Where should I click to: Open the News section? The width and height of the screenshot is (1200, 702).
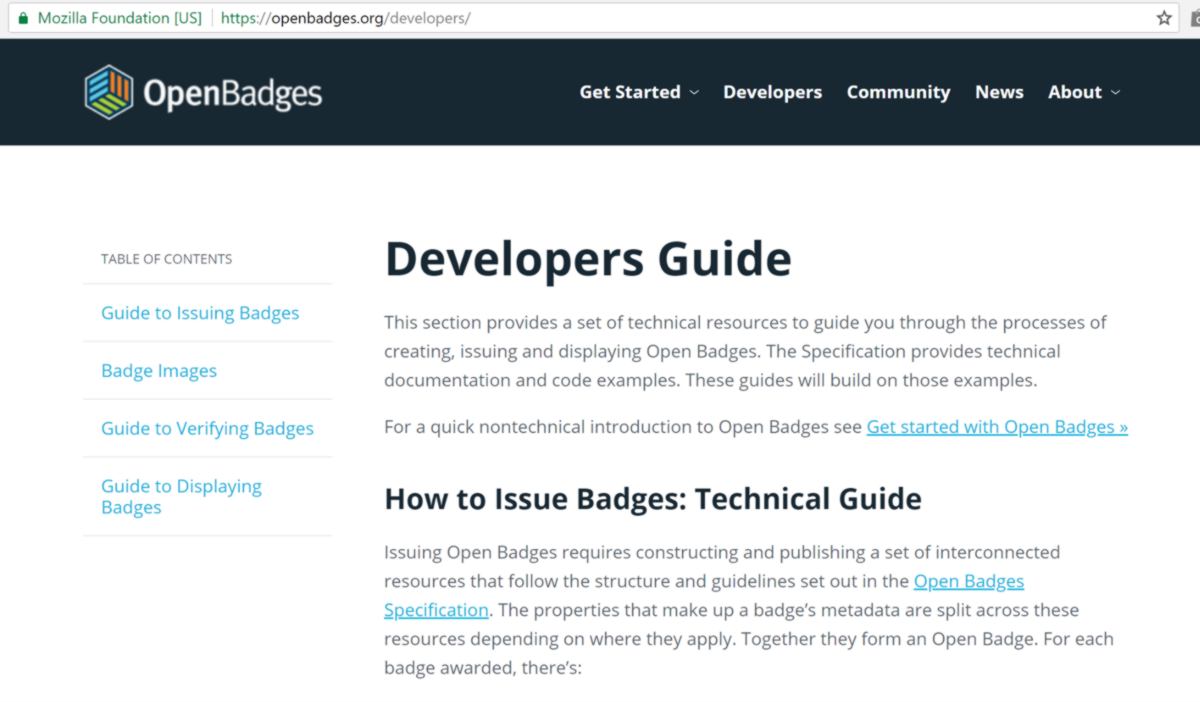[999, 92]
